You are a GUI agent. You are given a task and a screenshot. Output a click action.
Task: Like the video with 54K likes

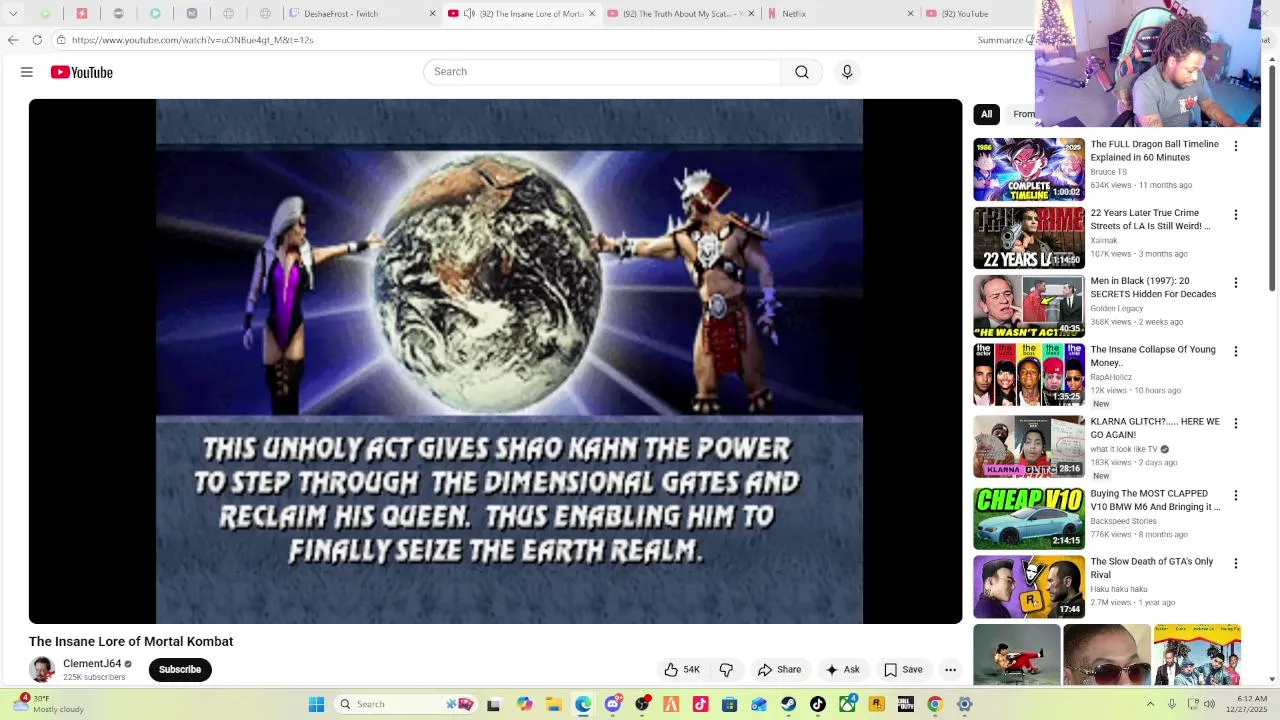[682, 670]
